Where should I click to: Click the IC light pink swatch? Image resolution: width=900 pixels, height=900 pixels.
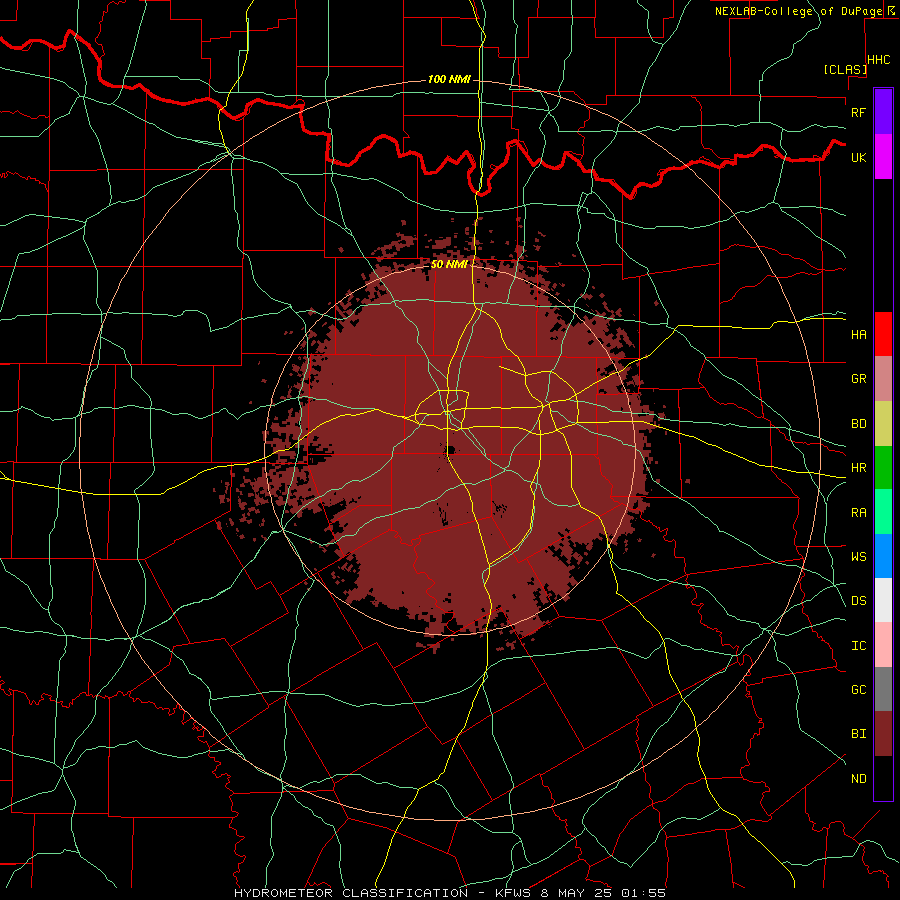[x=883, y=645]
